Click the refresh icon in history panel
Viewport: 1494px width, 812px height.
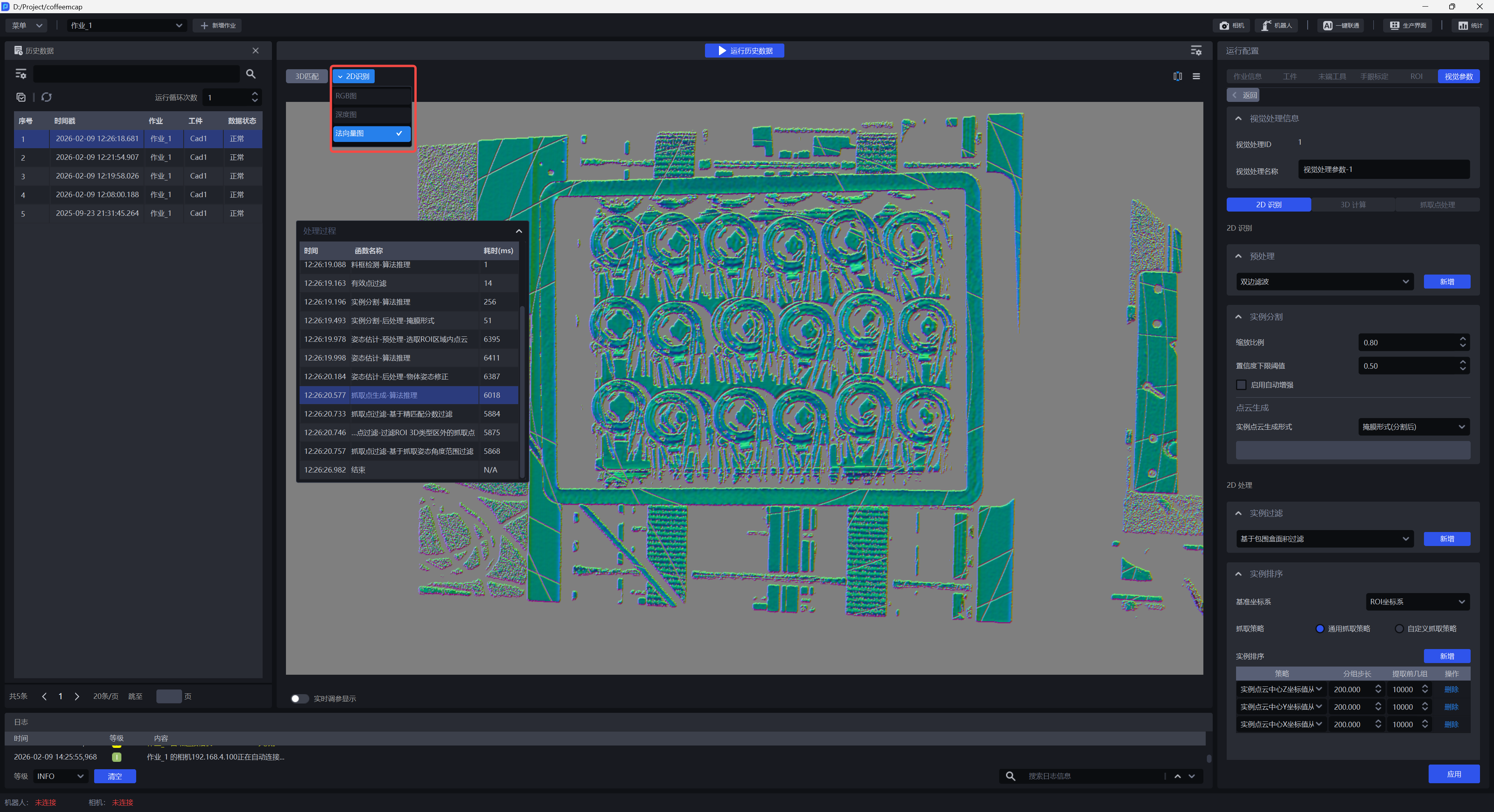(x=46, y=97)
